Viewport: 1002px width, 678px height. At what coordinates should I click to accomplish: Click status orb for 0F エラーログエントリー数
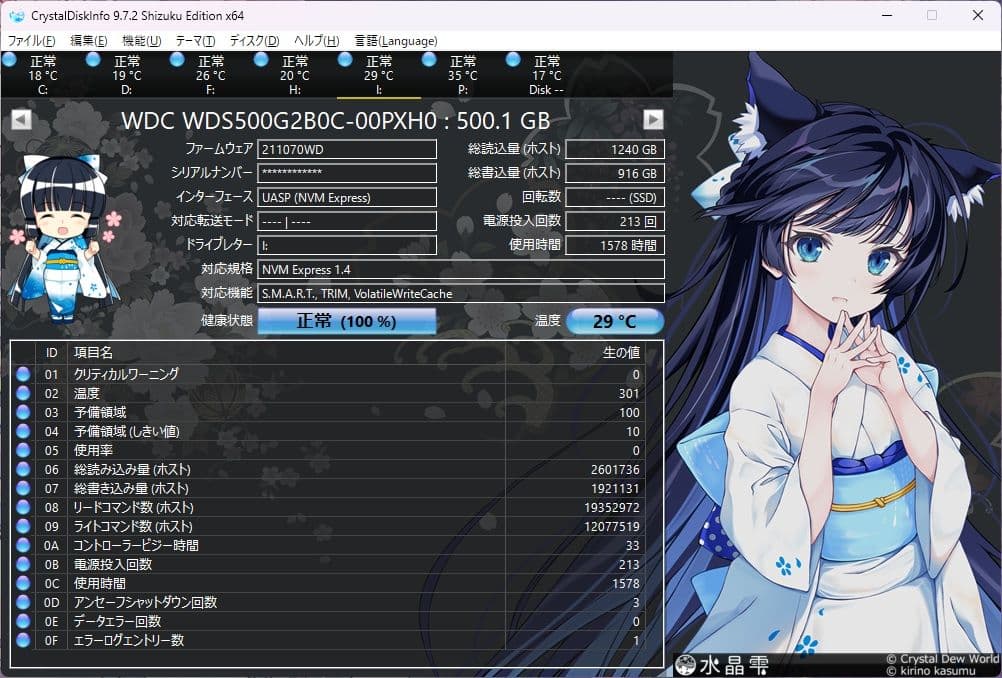23,640
